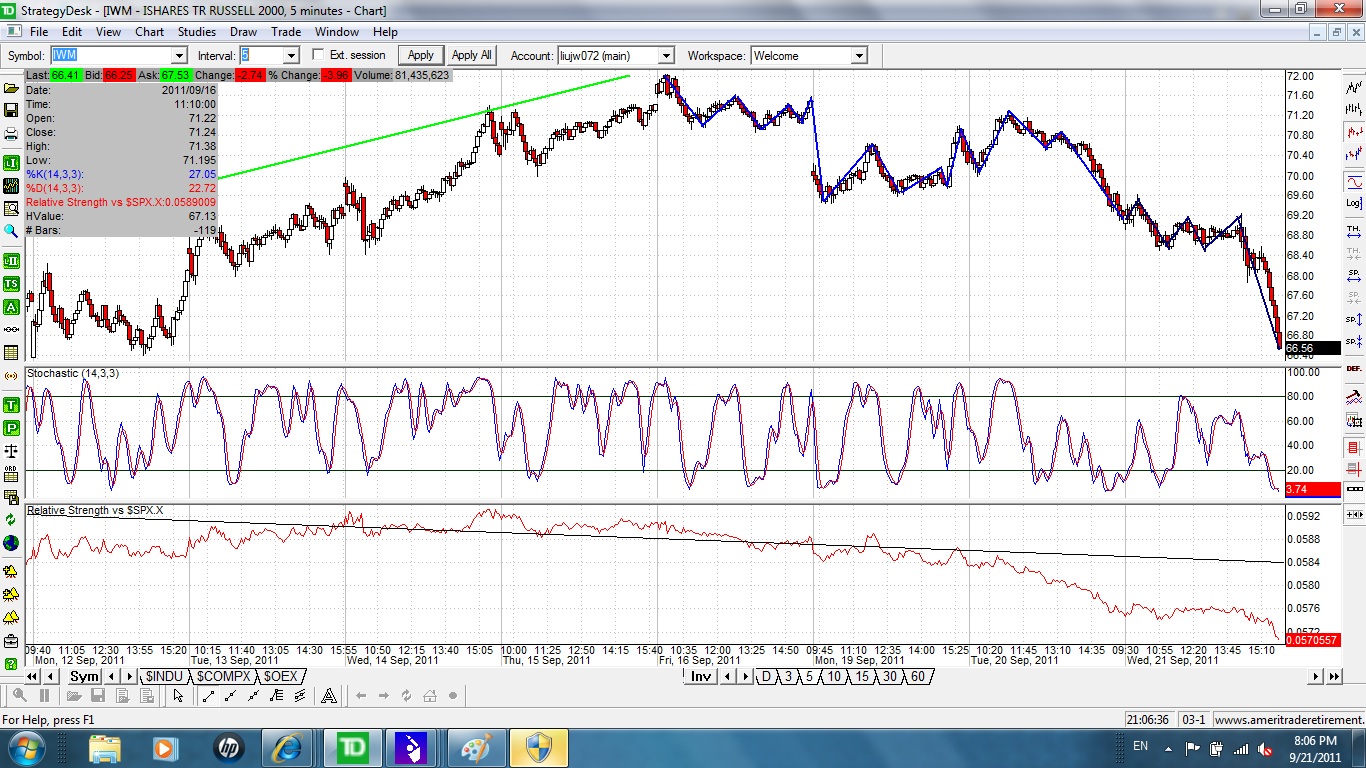Viewport: 1366px width, 768px height.
Task: Click the home icon in bottom toolbar
Action: [x=430, y=696]
